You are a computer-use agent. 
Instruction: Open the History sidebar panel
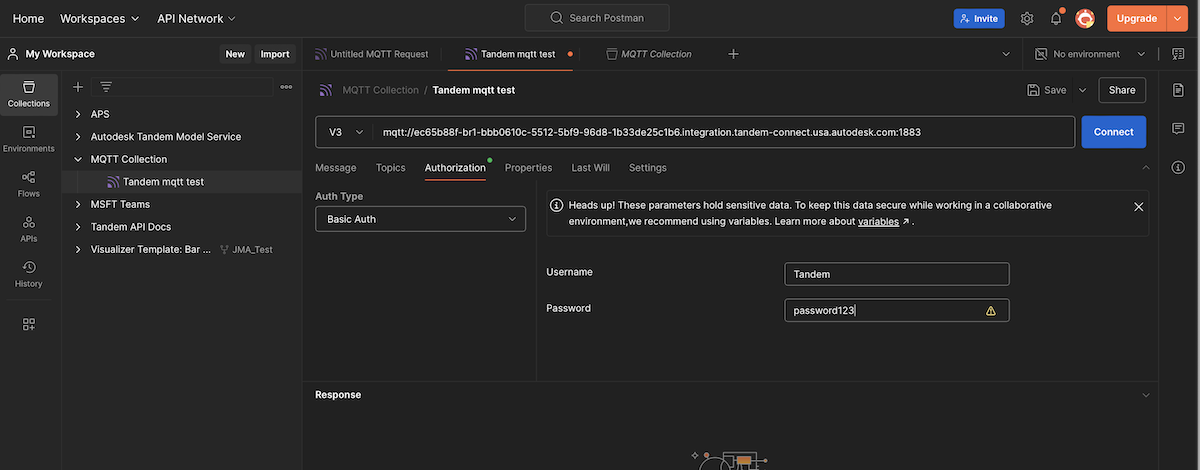[28, 273]
